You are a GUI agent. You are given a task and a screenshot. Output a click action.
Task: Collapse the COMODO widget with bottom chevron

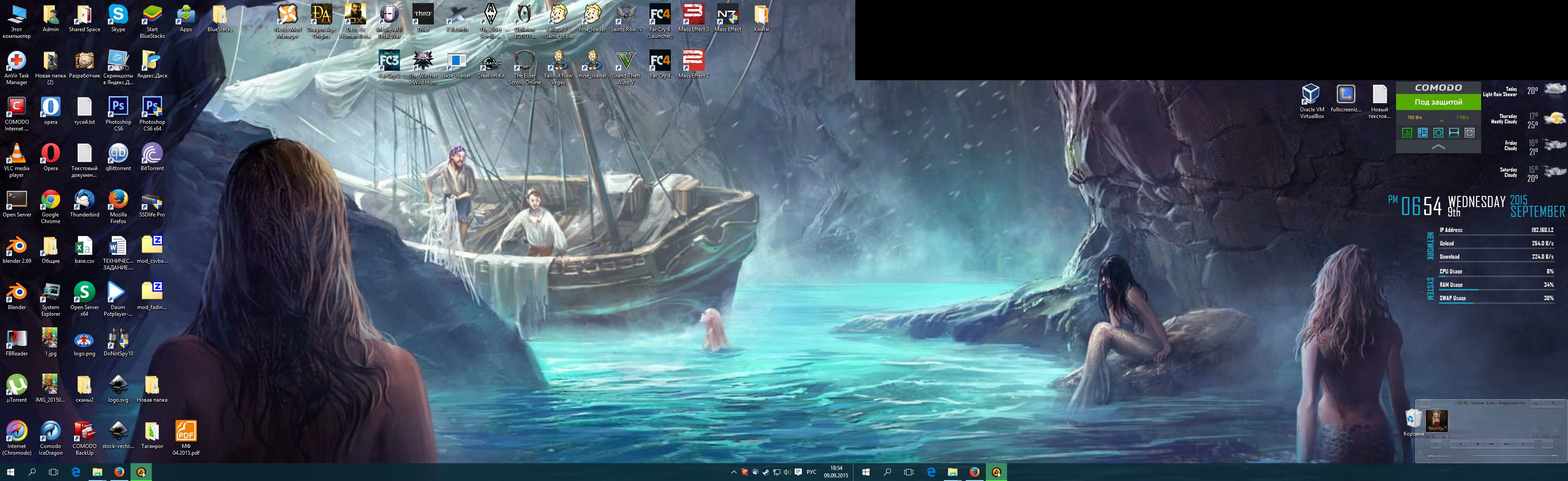pyautogui.click(x=1438, y=147)
